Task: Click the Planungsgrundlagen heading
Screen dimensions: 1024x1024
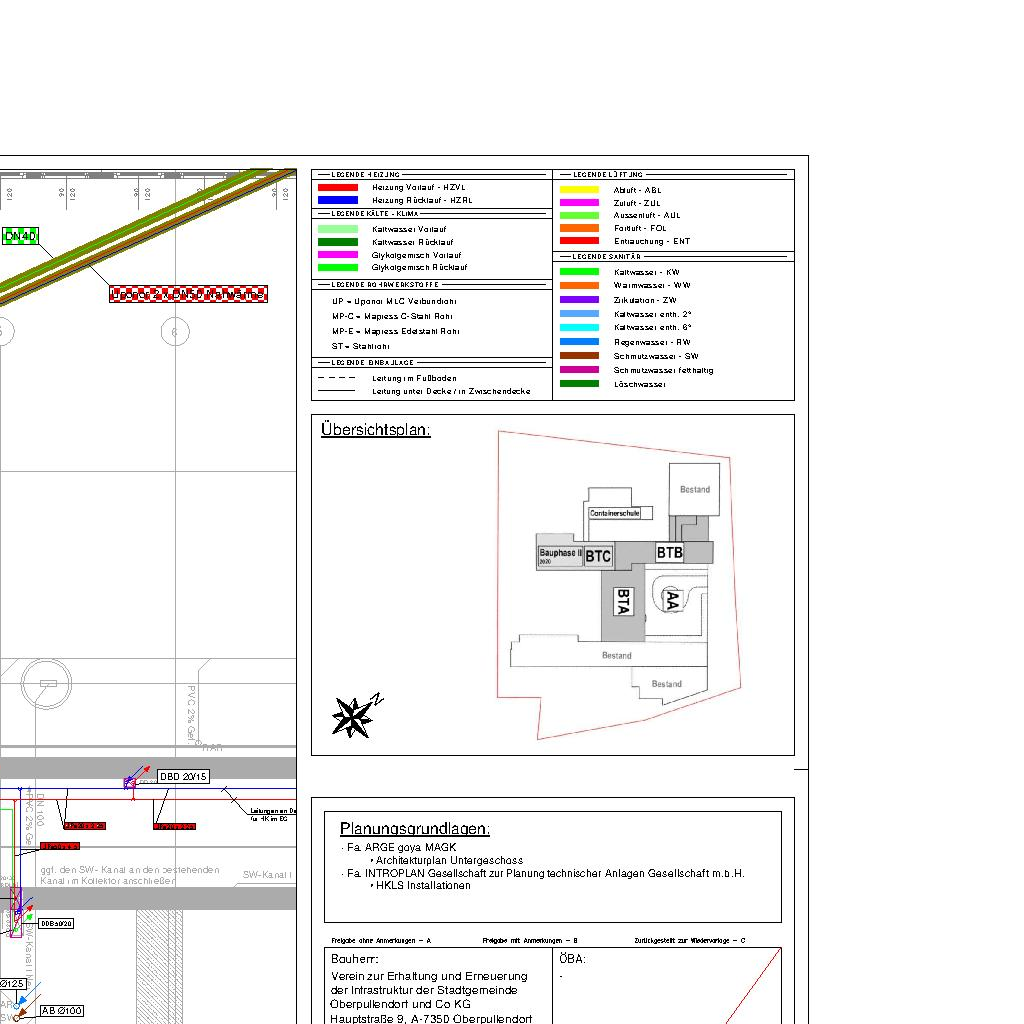Action: pyautogui.click(x=414, y=829)
